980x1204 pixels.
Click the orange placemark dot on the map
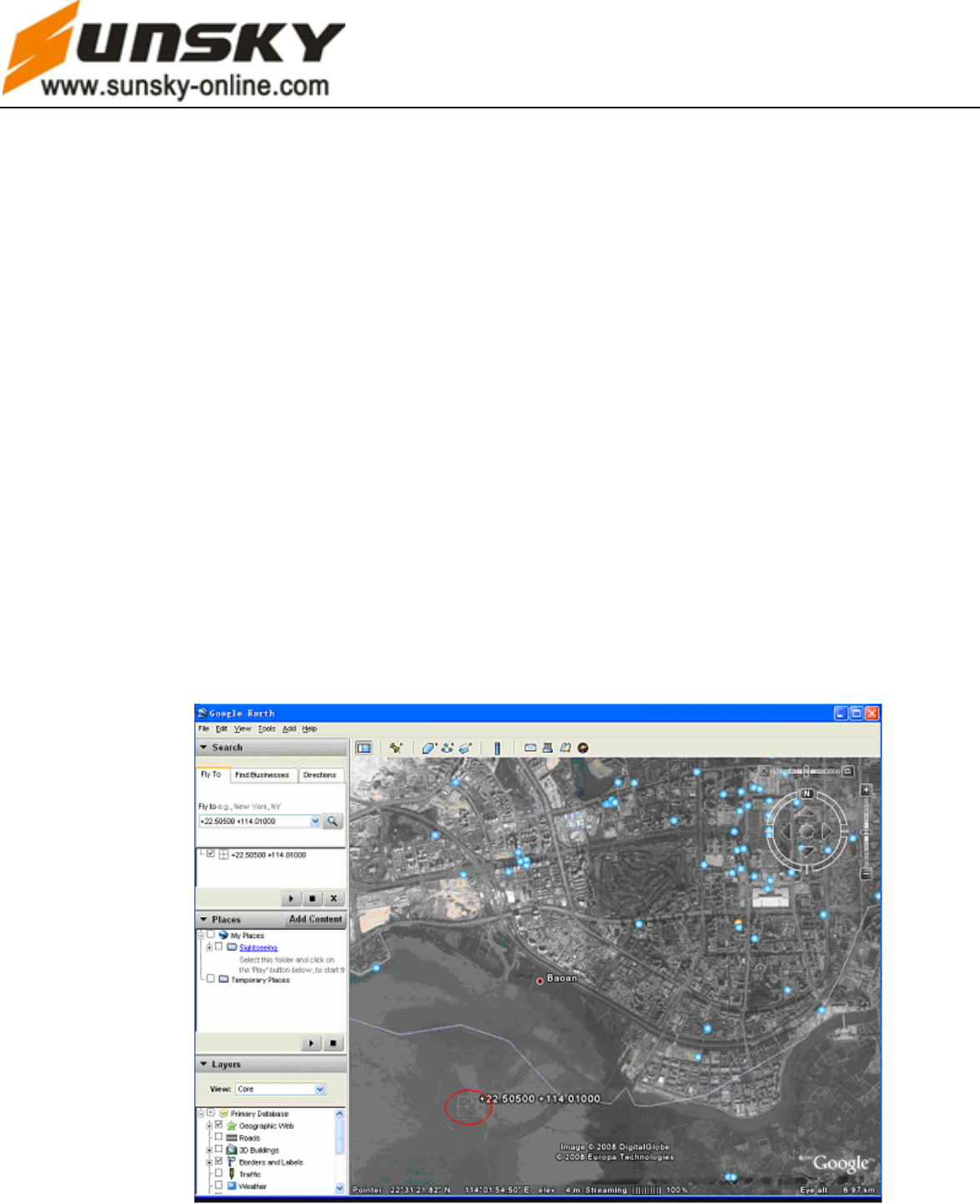pos(737,922)
